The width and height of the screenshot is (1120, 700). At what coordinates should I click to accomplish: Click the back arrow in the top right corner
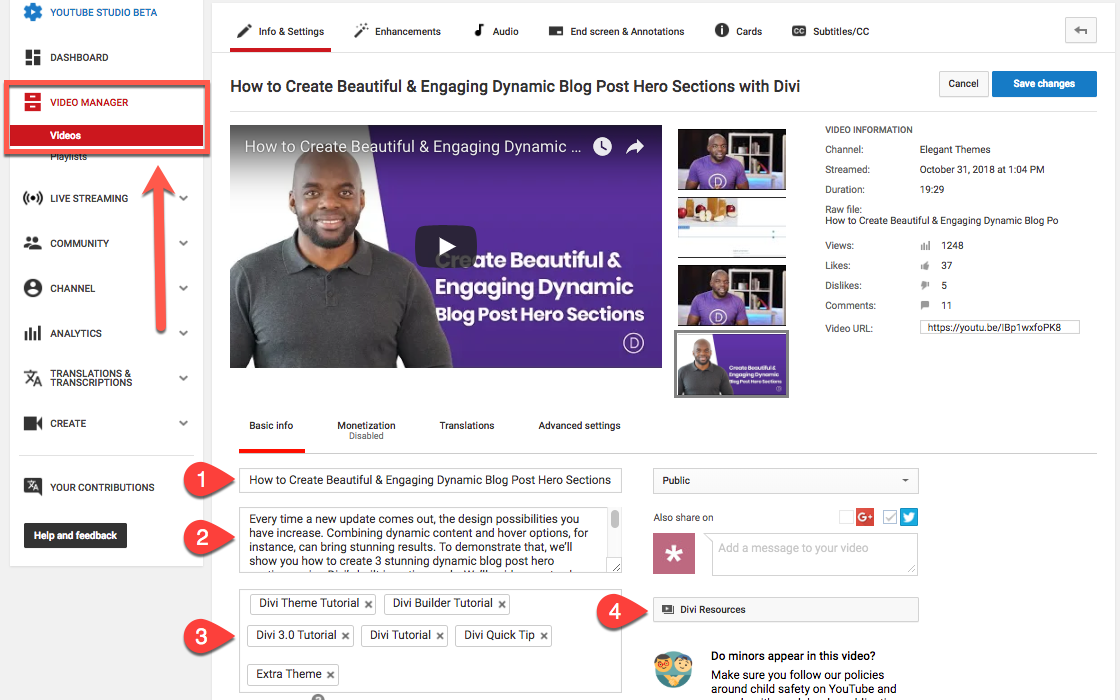click(1080, 30)
